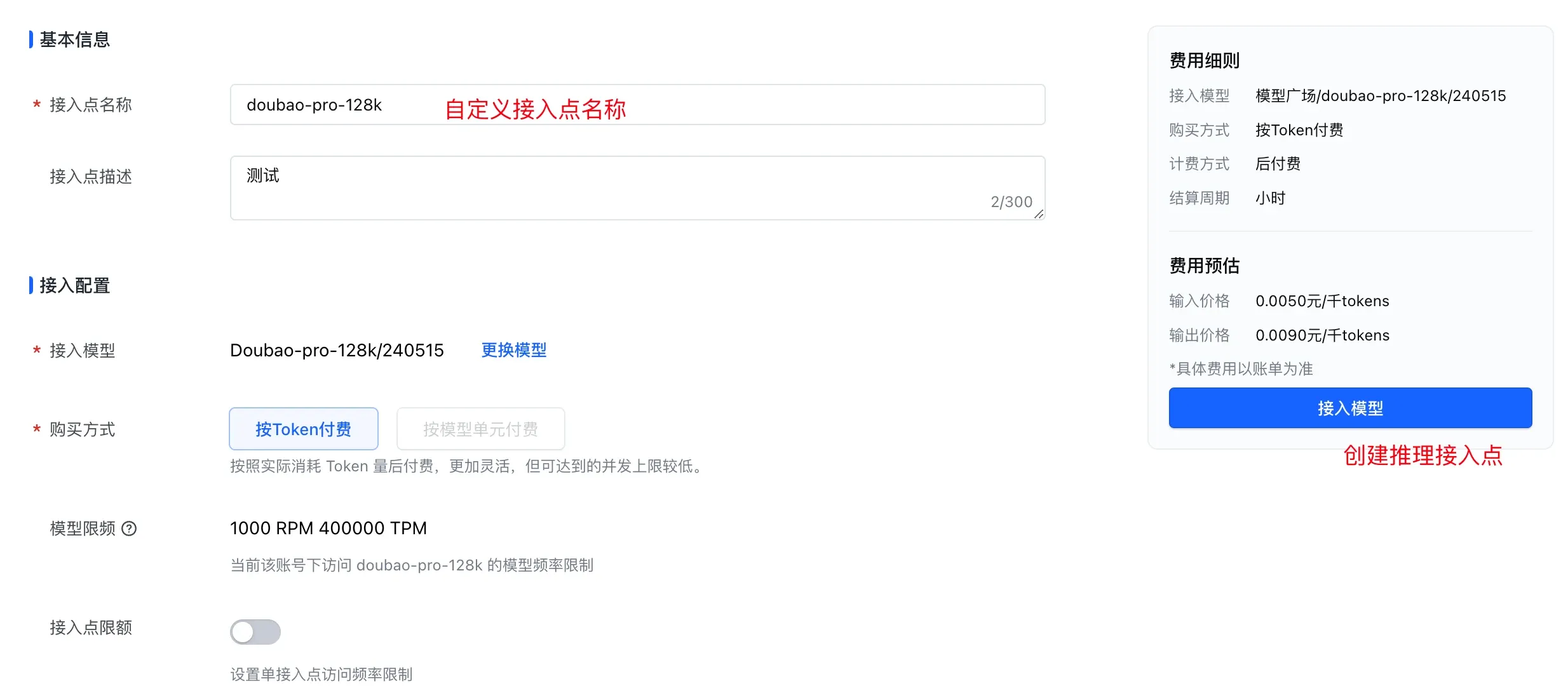The width and height of the screenshot is (1568, 700).
Task: Click inside the 接入点名称 input field
Action: [x=635, y=105]
